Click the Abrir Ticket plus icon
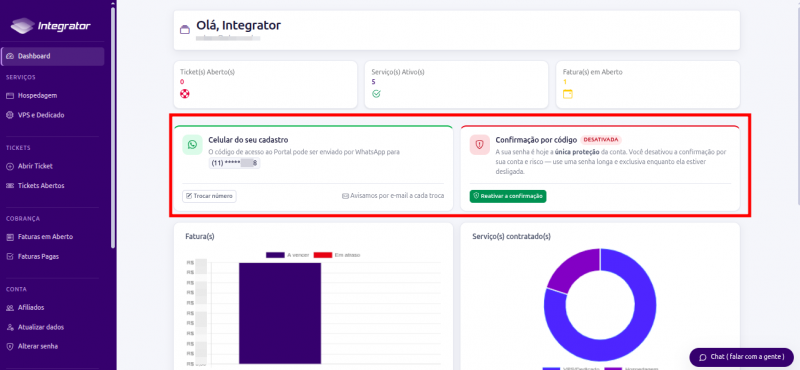The height and width of the screenshot is (370, 800). point(10,166)
